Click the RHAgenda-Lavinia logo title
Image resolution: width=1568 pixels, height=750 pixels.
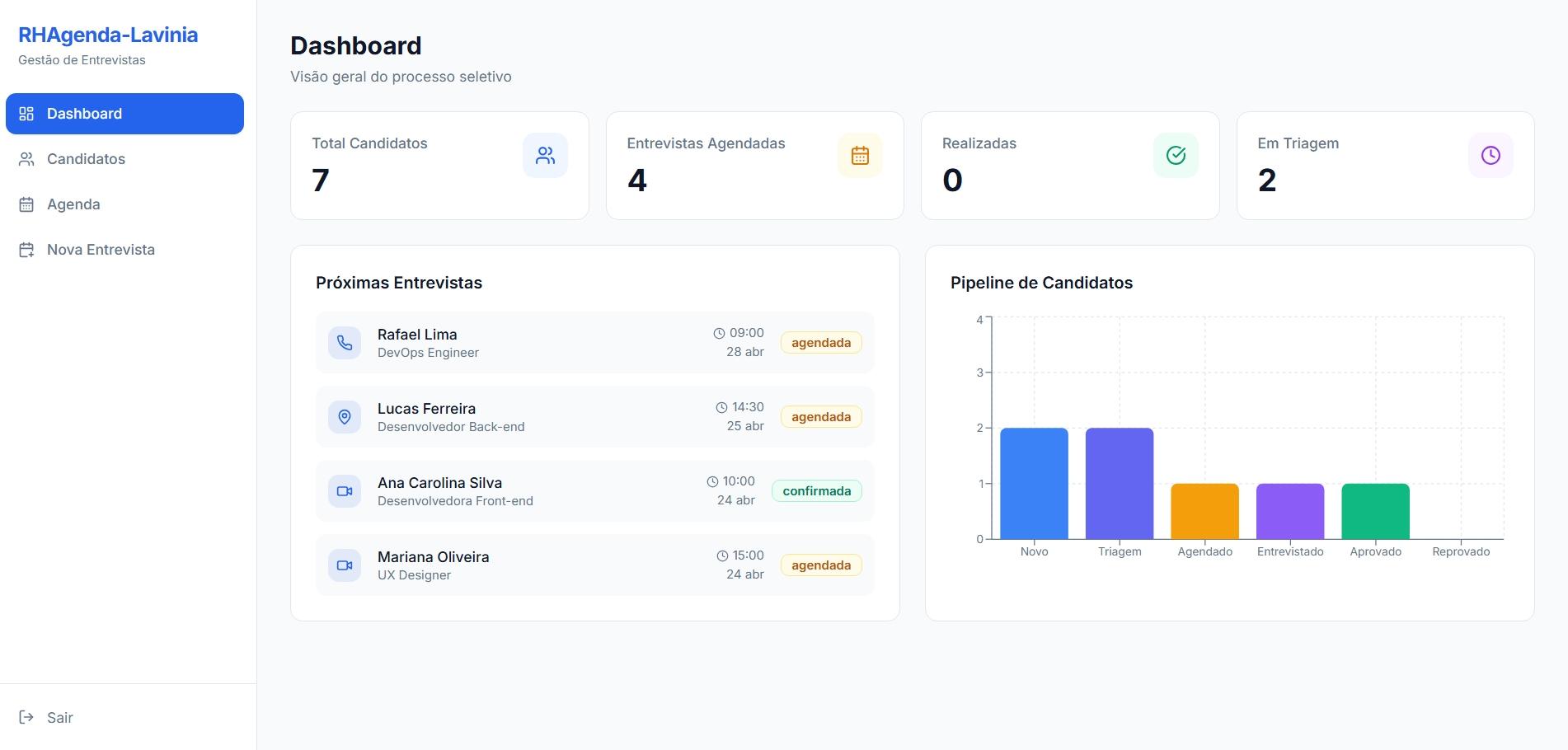click(x=108, y=35)
